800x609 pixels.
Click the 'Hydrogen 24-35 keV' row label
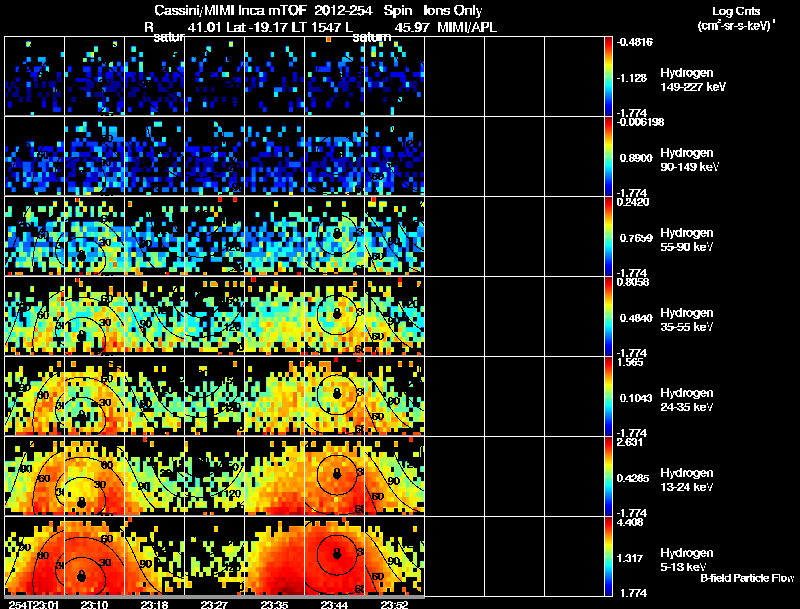687,400
